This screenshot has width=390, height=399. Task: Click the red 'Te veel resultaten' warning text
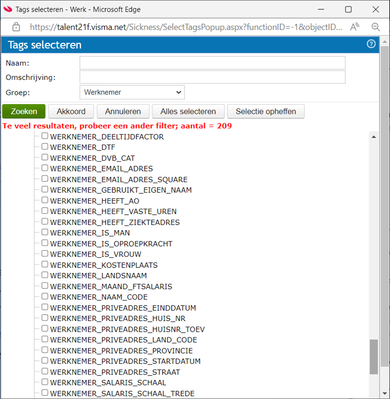click(117, 126)
